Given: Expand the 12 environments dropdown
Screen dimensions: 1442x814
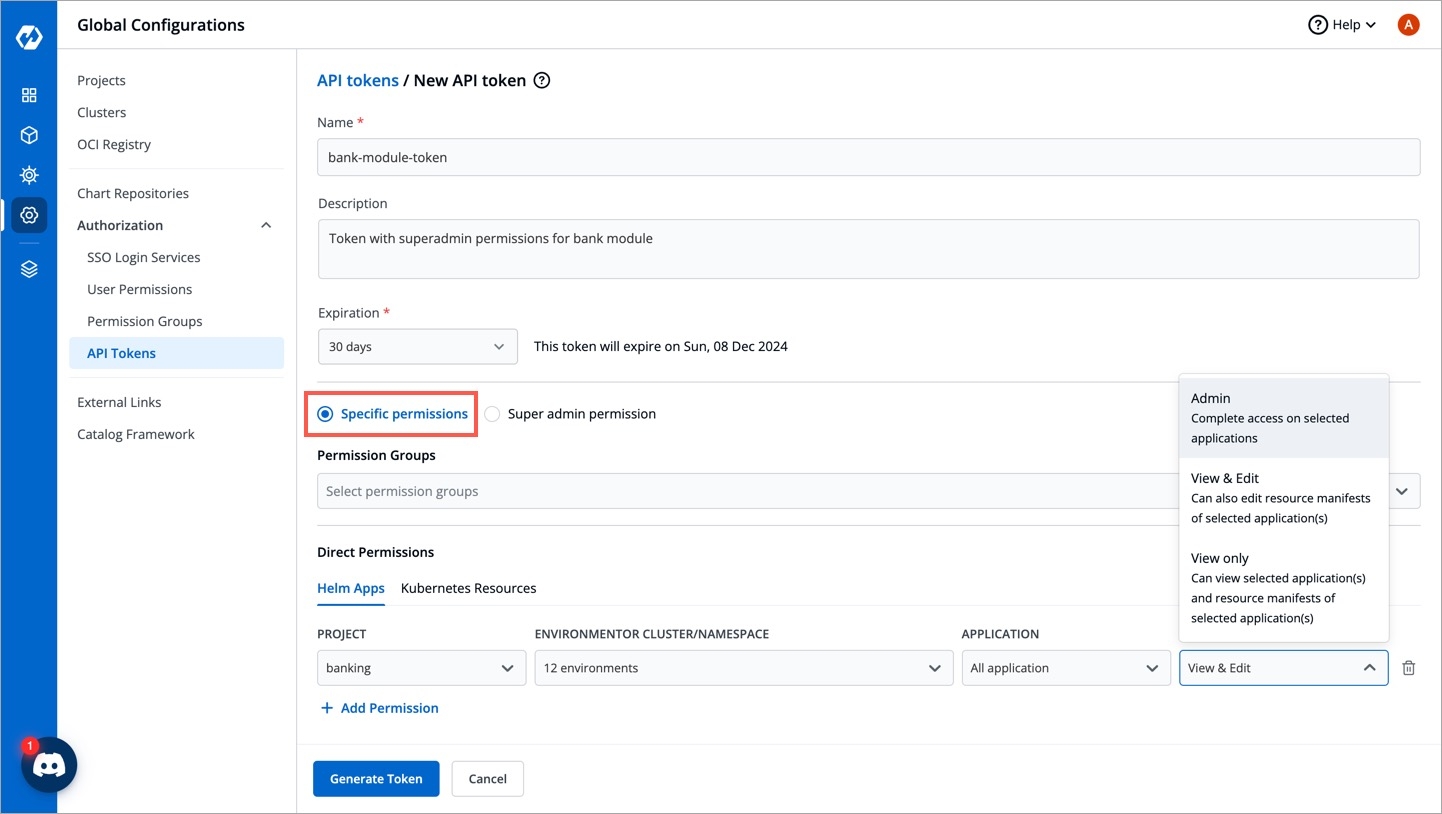Looking at the screenshot, I should click(x=742, y=668).
